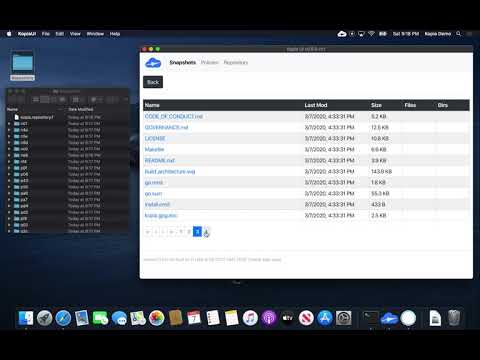Launch the App Store from the dock

pyautogui.click(x=325, y=318)
